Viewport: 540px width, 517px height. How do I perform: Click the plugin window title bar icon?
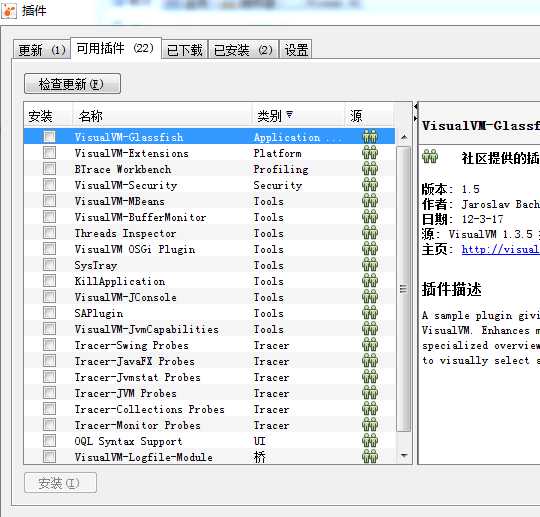[9, 10]
